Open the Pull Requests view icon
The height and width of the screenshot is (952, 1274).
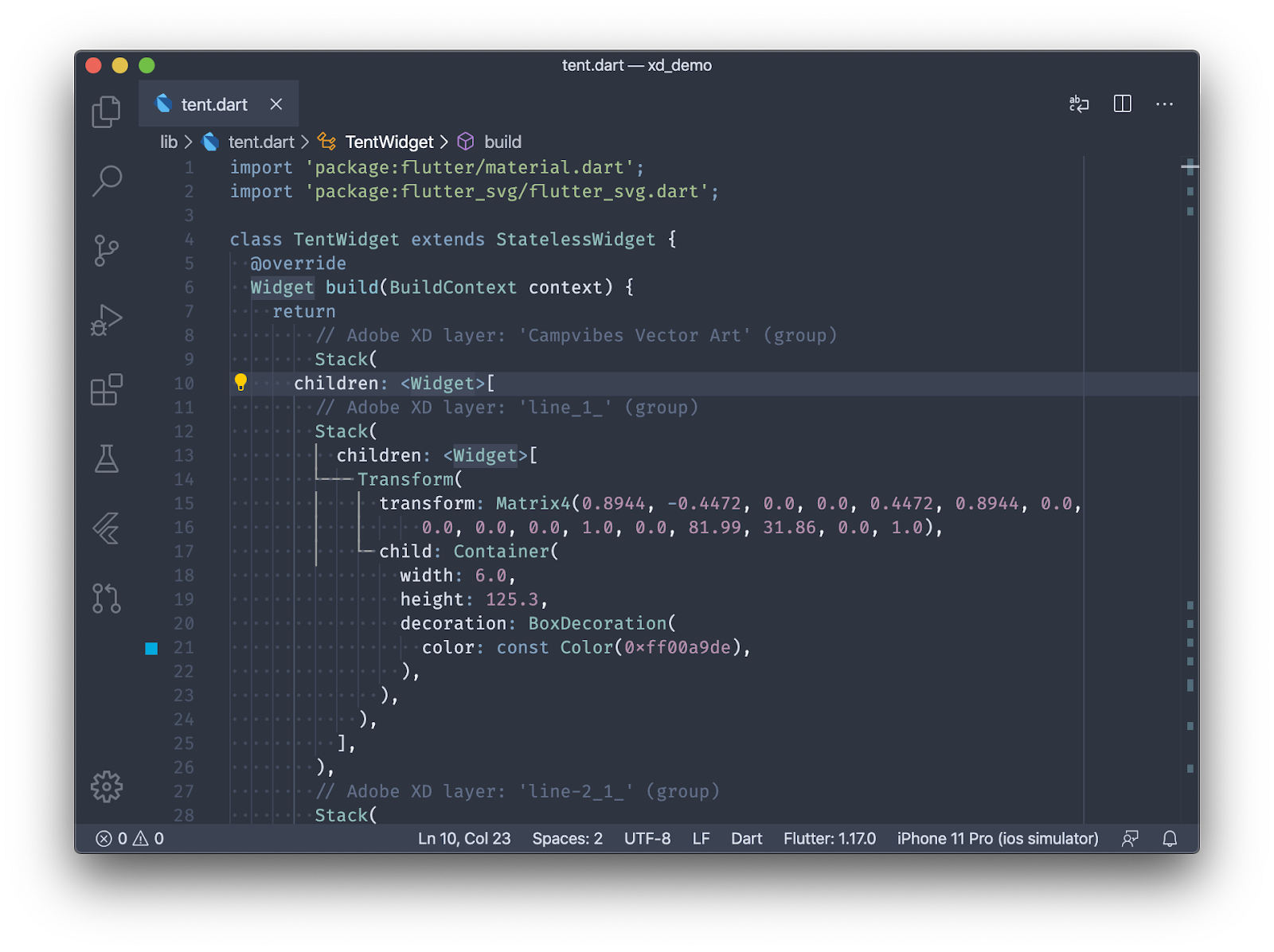click(x=106, y=598)
